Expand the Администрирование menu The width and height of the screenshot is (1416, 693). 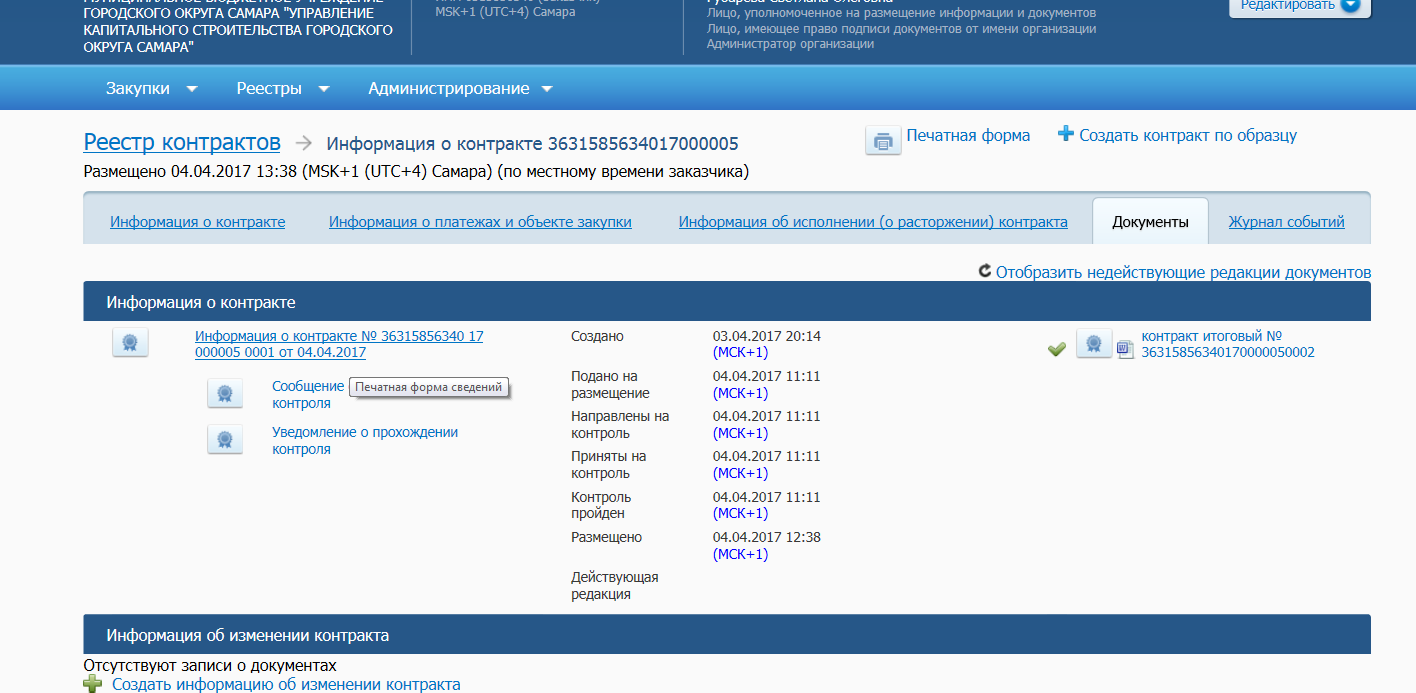(460, 89)
